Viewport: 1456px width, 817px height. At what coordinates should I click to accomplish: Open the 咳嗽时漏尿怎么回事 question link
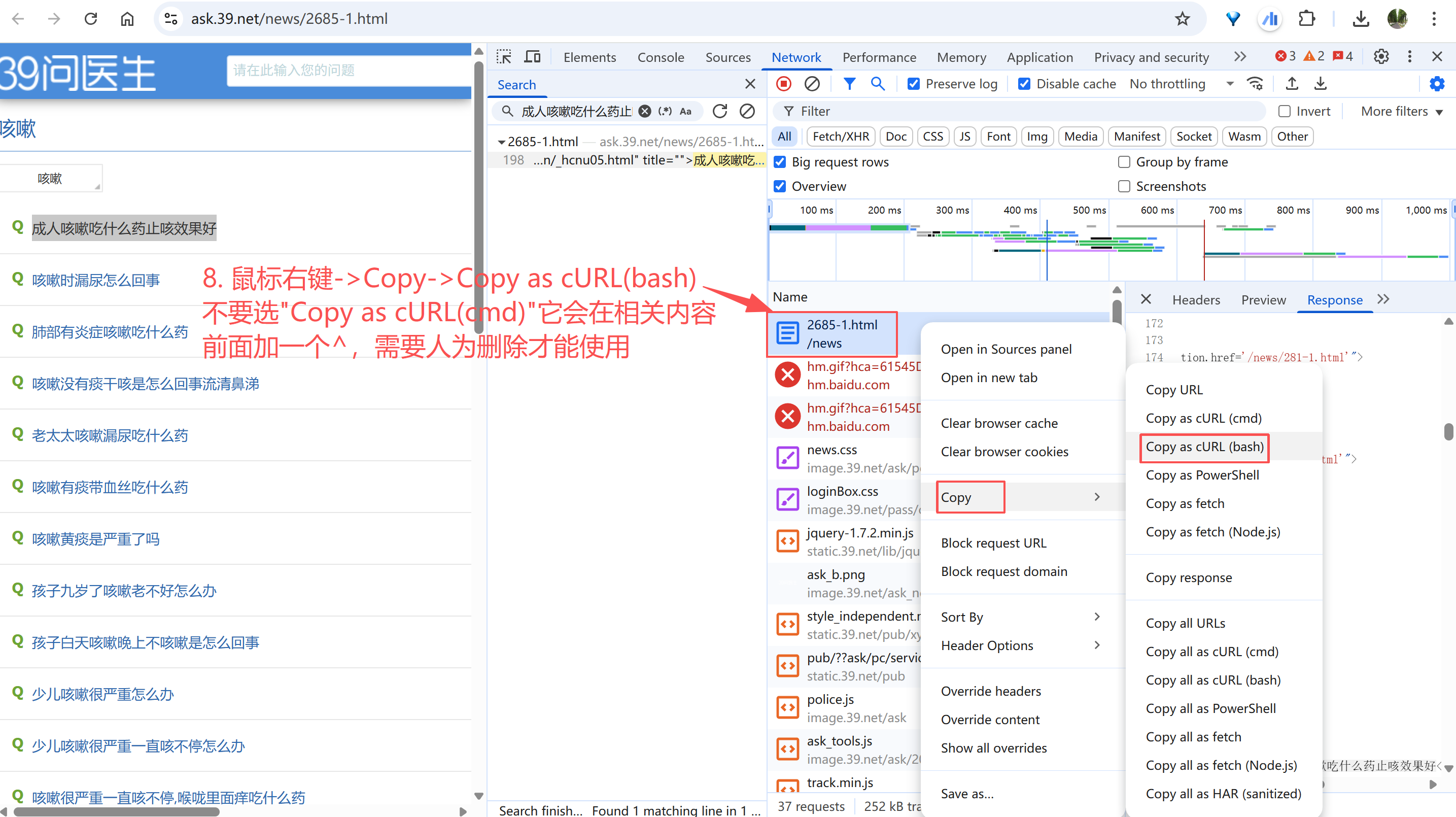click(x=96, y=280)
